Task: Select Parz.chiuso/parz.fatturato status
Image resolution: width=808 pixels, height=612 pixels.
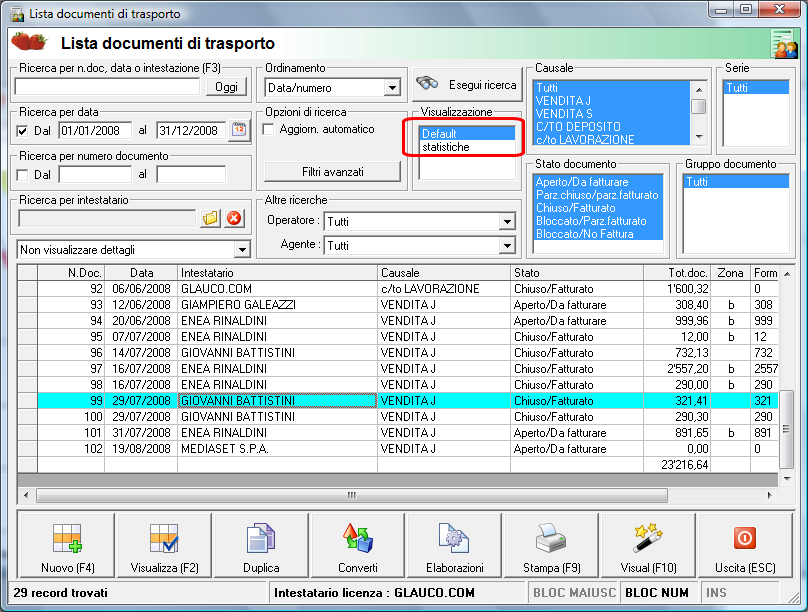Action: [598, 195]
